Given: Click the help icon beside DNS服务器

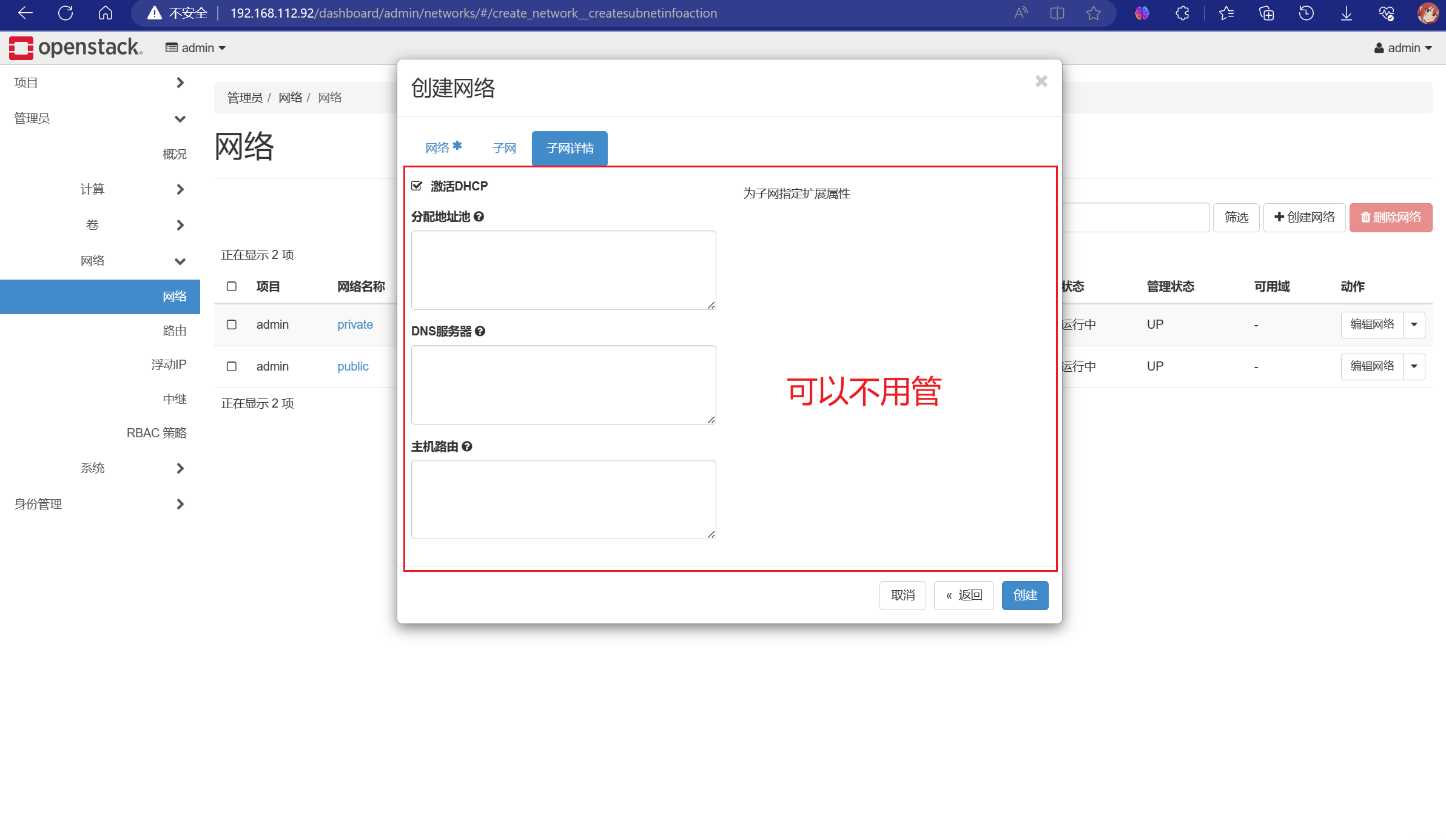Looking at the screenshot, I should [480, 331].
